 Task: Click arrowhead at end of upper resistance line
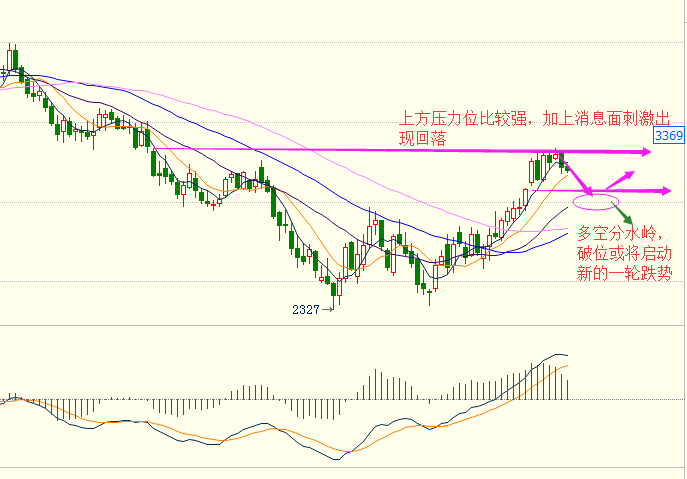point(645,152)
